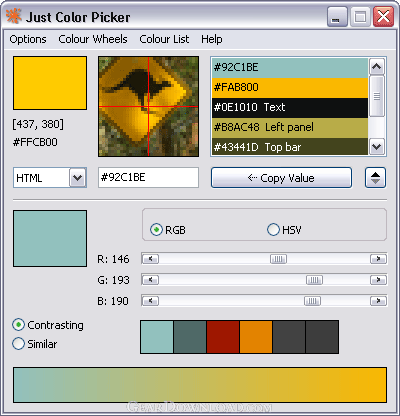
Task: Open the Colour Wheels menu
Action: click(x=93, y=39)
